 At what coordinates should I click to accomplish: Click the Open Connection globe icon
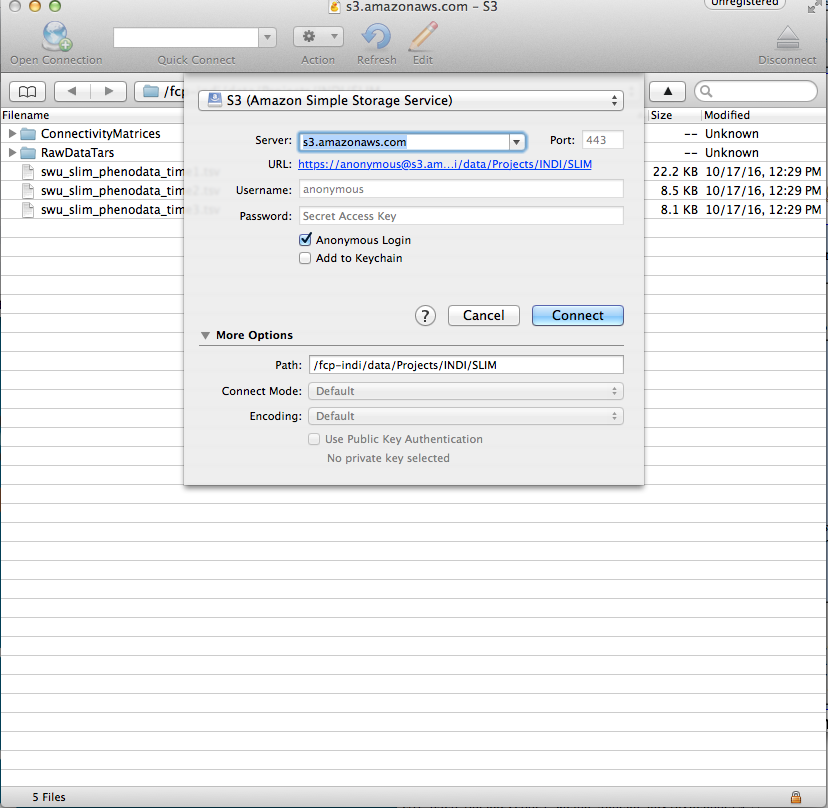57,36
